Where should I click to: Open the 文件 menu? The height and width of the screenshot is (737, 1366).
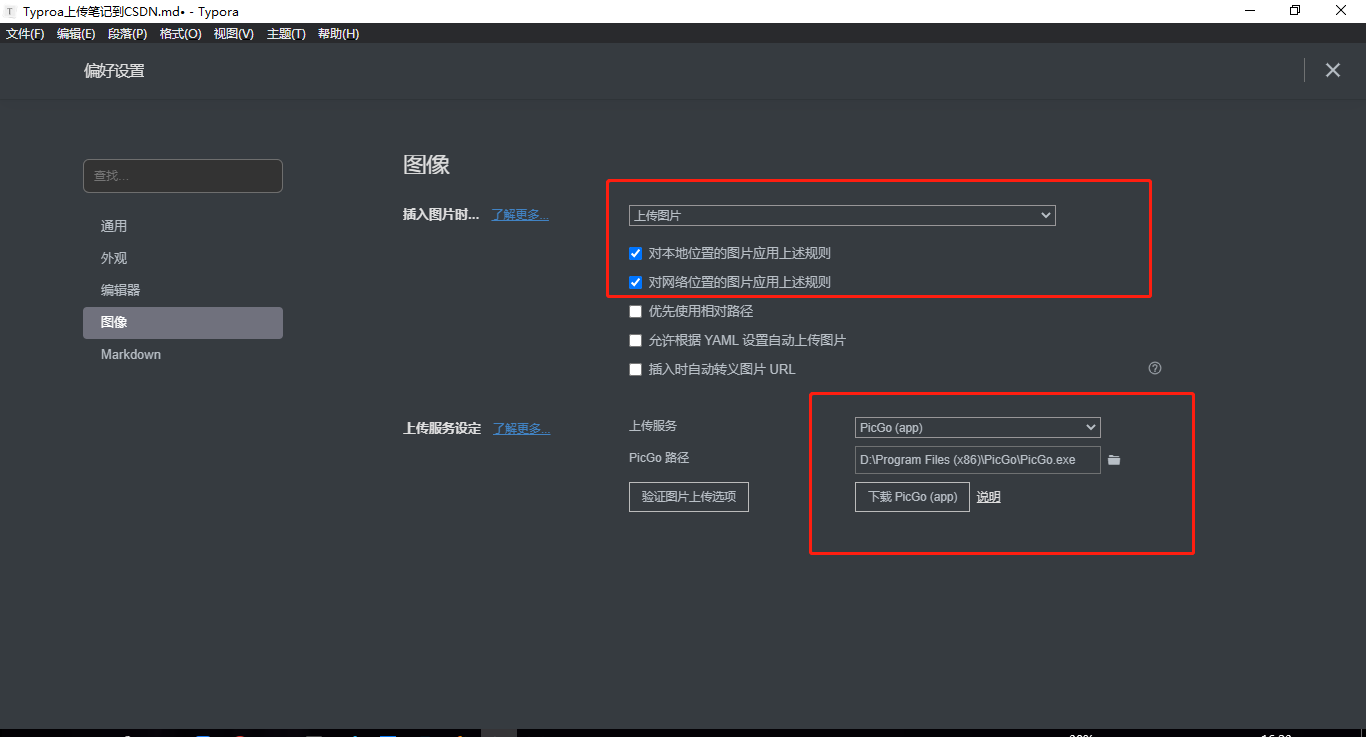click(25, 33)
